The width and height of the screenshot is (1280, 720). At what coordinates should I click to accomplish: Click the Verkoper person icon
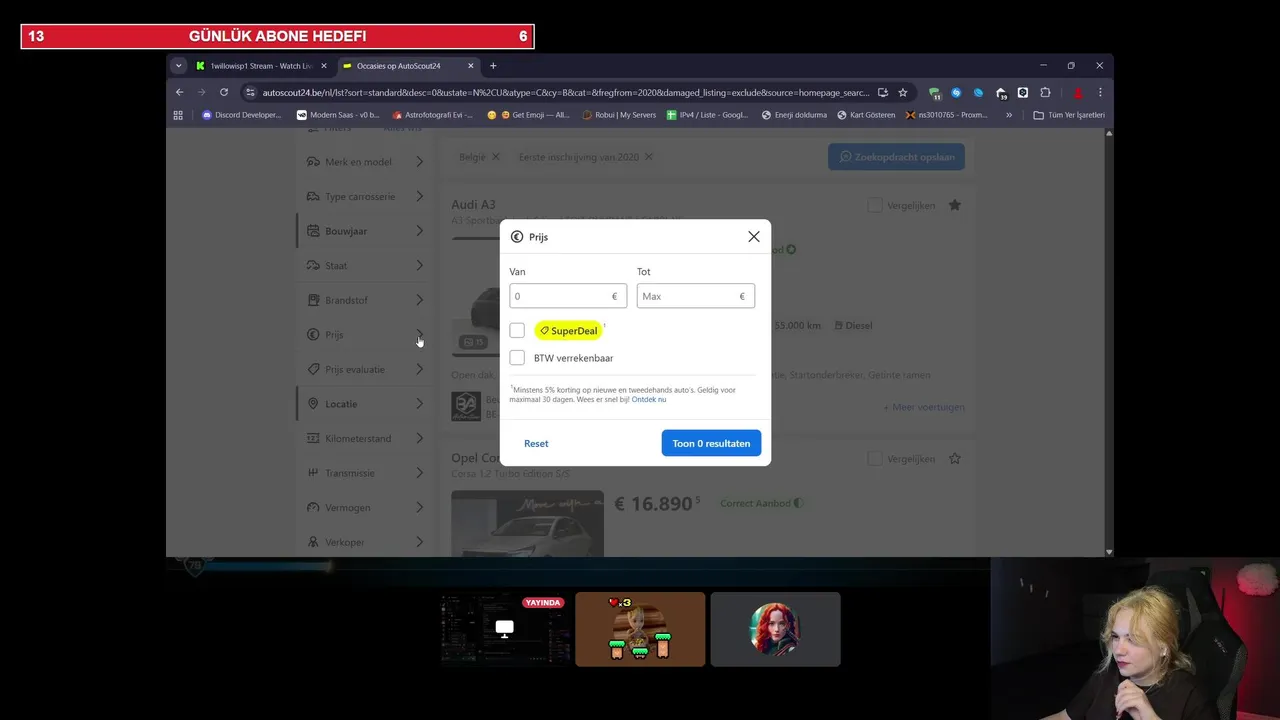pos(313,542)
